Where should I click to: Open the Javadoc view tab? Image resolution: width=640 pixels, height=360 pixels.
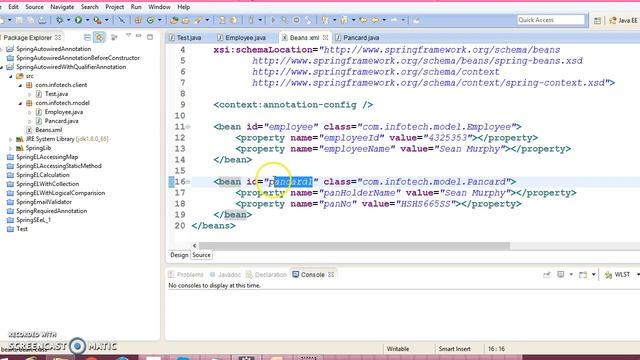point(225,275)
